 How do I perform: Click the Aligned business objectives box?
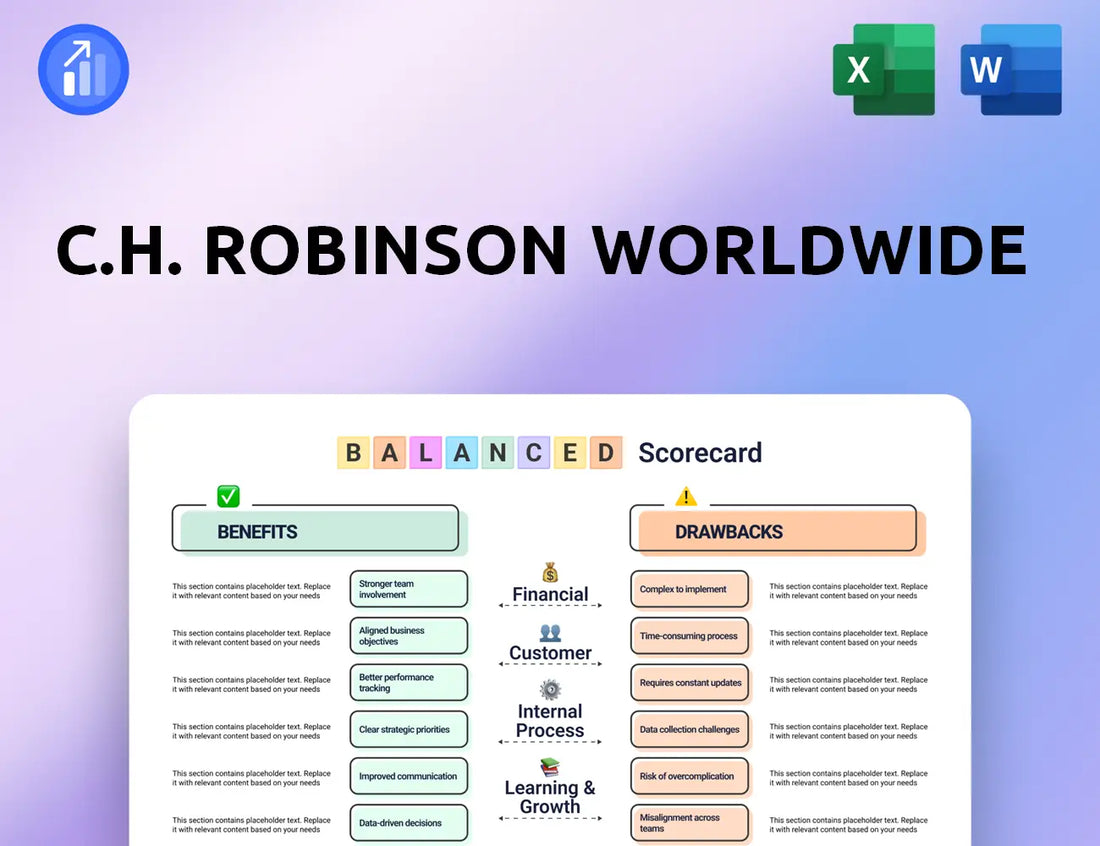(x=409, y=636)
